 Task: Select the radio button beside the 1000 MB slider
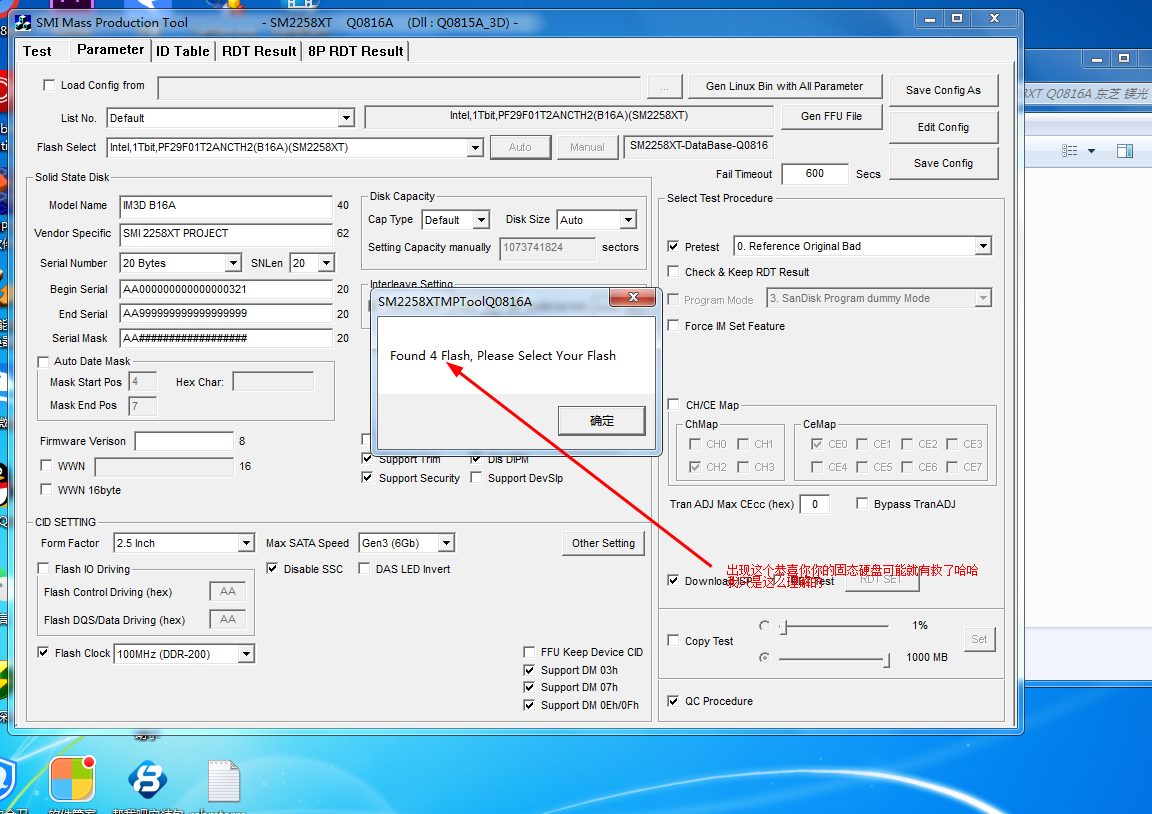tap(764, 657)
